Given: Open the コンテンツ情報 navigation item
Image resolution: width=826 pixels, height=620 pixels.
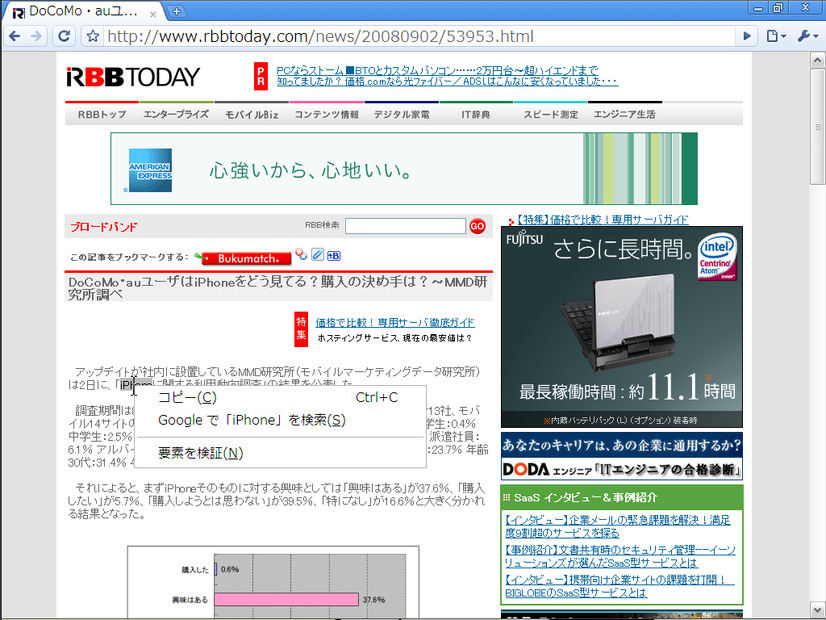Looking at the screenshot, I should point(326,114).
